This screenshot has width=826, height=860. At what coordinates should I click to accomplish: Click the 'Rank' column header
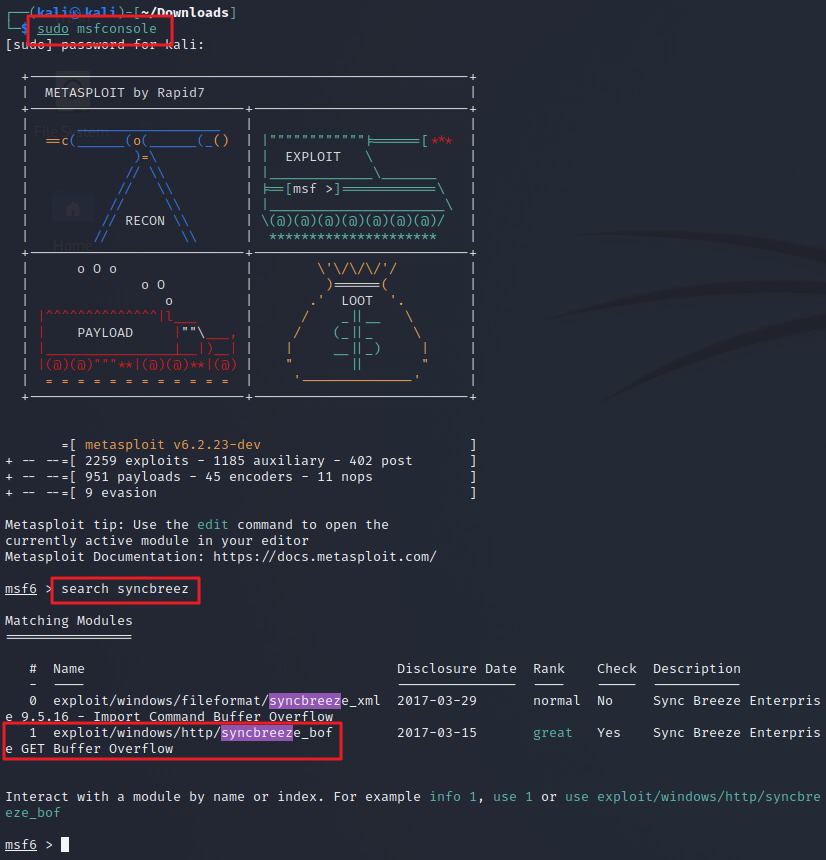(x=548, y=669)
